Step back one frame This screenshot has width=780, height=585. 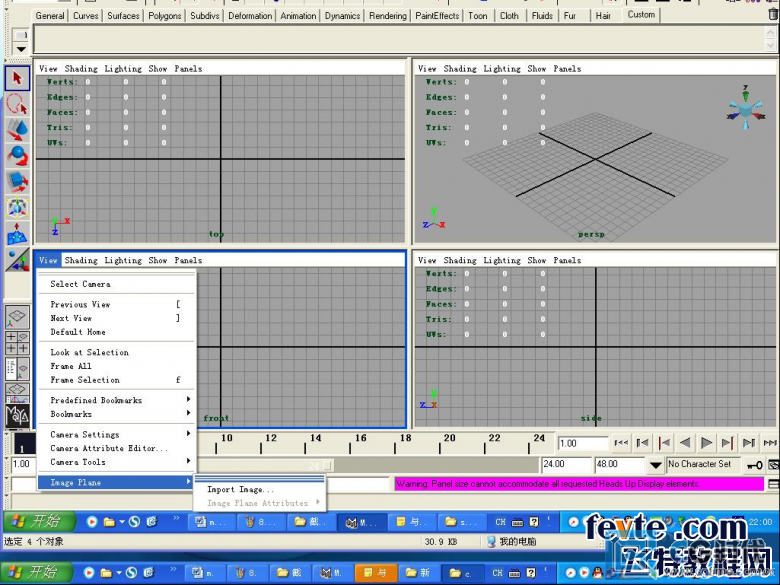tap(642, 443)
